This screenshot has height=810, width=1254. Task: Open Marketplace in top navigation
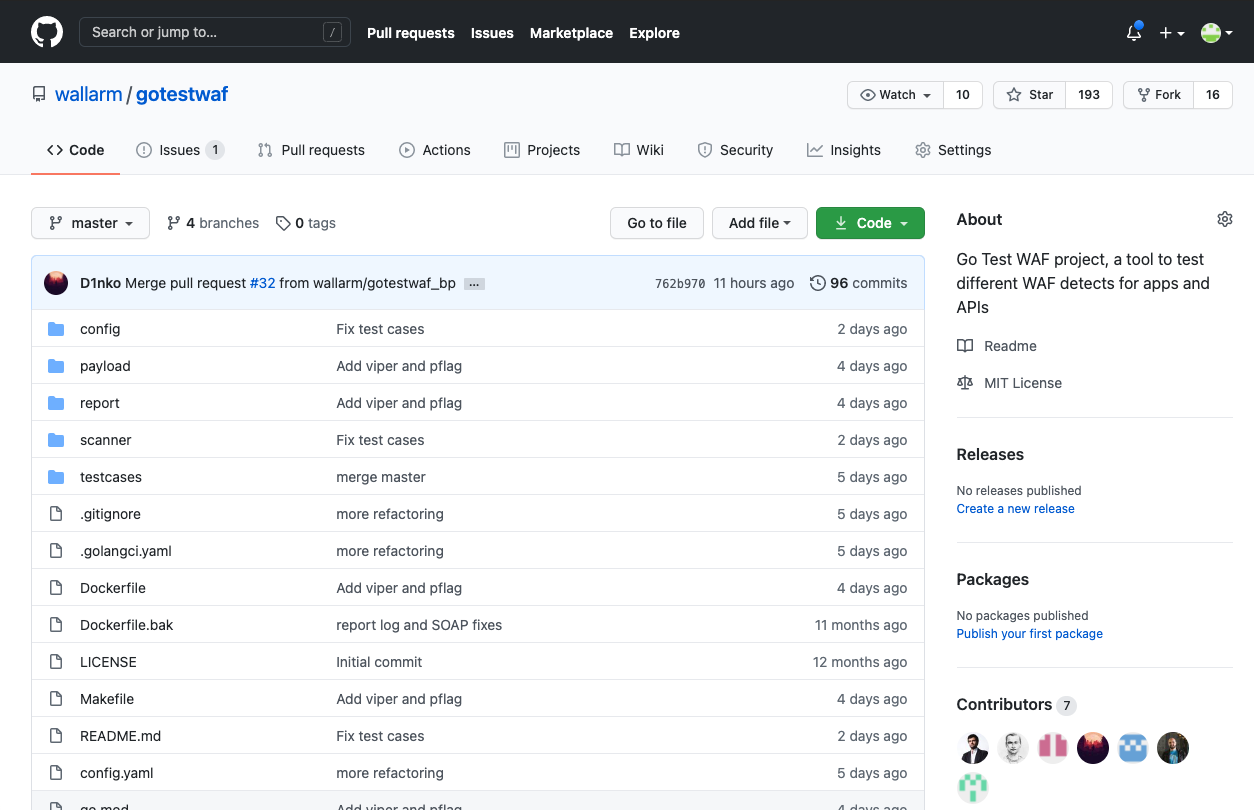point(571,33)
